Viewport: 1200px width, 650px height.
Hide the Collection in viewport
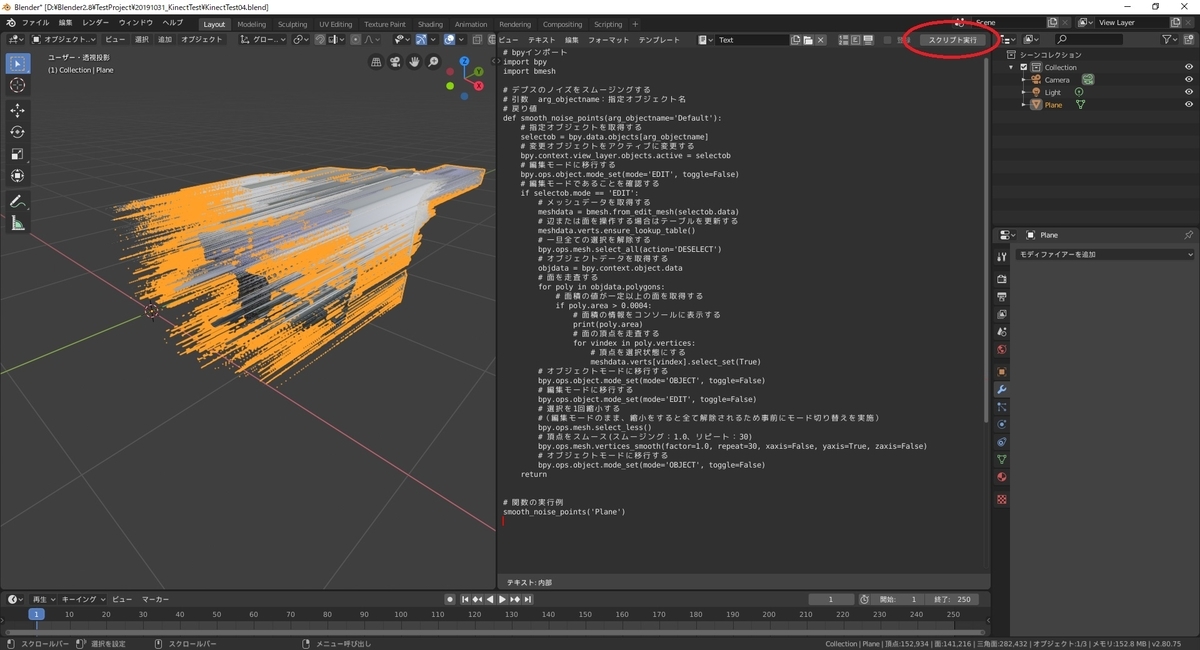pyautogui.click(x=1189, y=67)
